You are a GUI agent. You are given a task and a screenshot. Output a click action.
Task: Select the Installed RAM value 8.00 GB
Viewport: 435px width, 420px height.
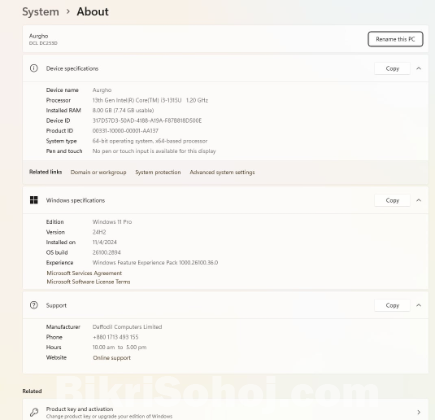tap(123, 110)
